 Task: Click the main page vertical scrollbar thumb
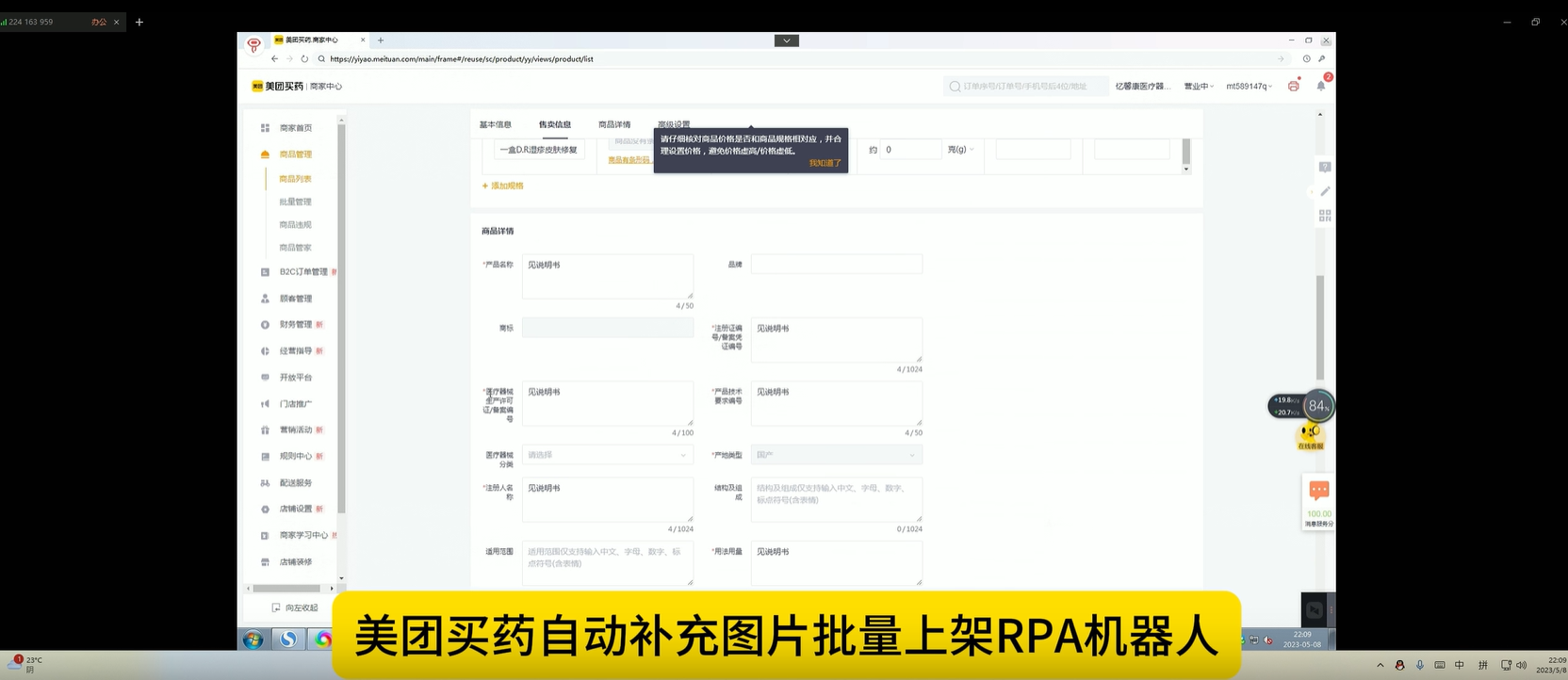1320,327
